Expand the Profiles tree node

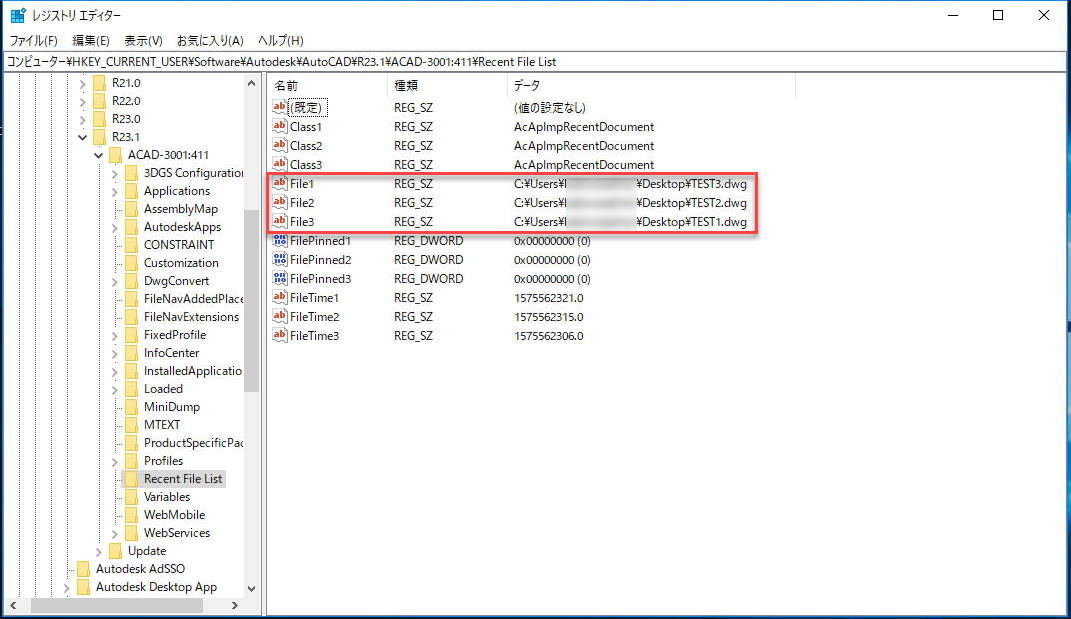tap(115, 461)
